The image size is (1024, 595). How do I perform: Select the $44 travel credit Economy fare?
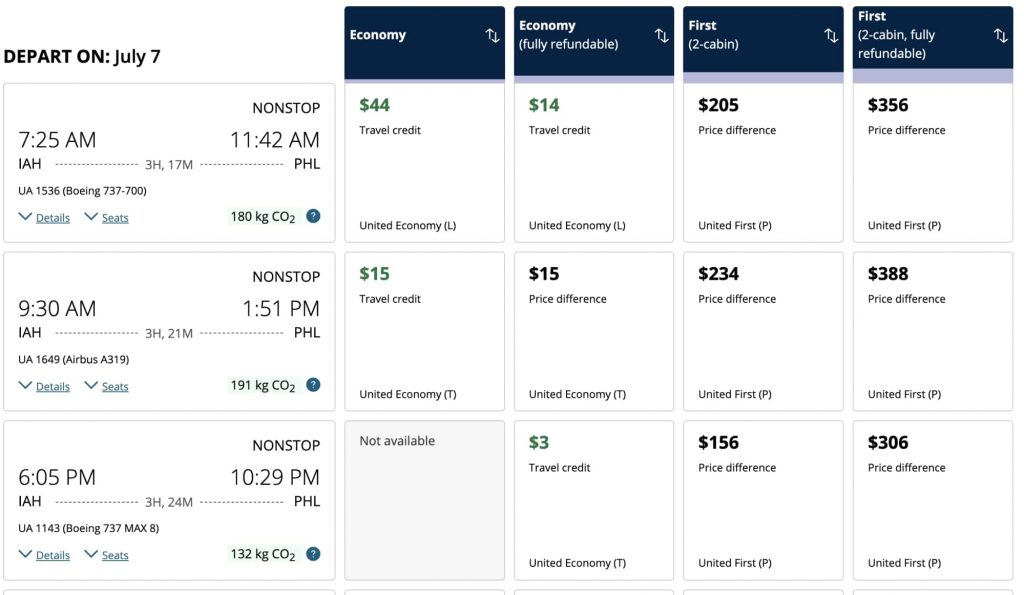pyautogui.click(x=424, y=163)
